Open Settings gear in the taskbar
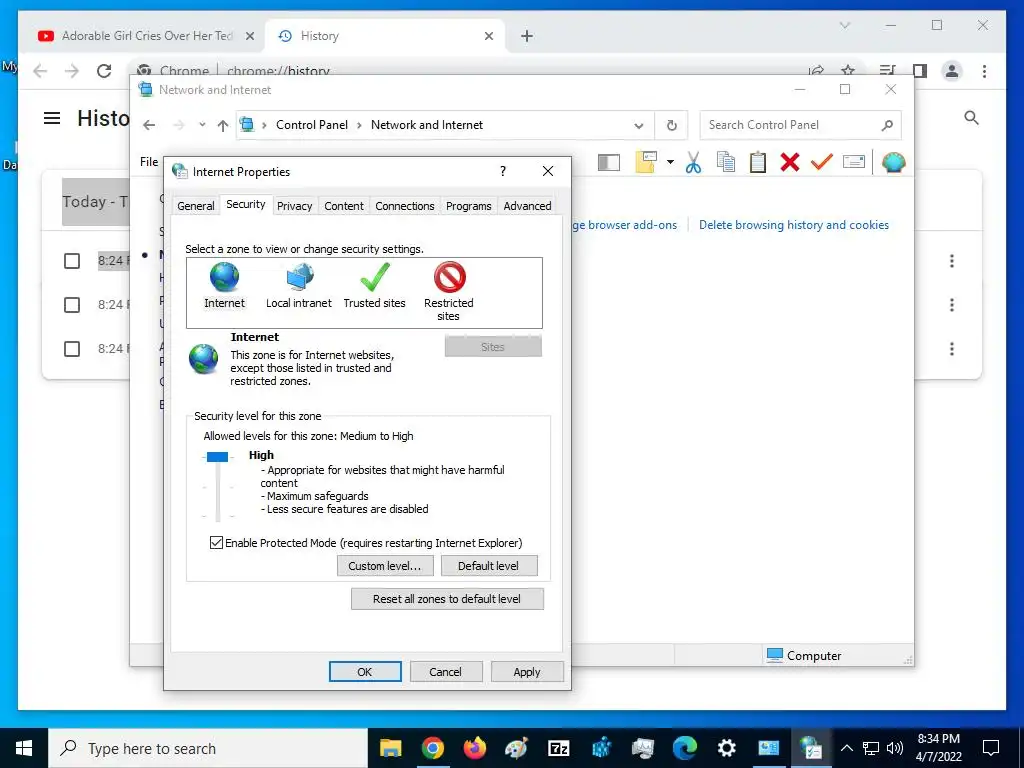Viewport: 1024px width, 768px height. pos(726,748)
